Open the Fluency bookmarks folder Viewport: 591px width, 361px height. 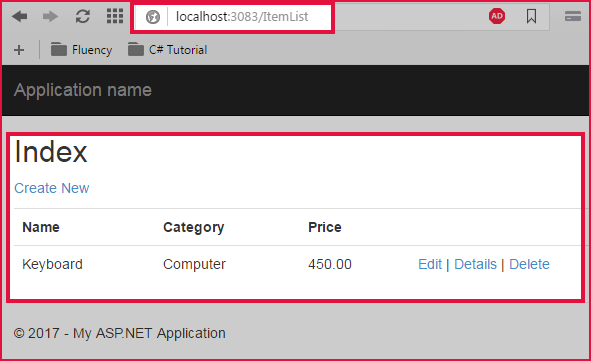(x=81, y=50)
